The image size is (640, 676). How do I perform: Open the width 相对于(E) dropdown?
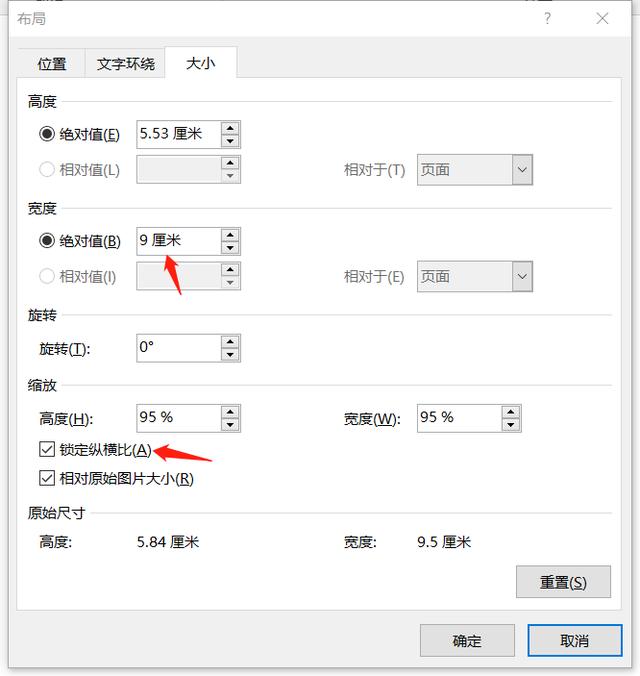[522, 276]
